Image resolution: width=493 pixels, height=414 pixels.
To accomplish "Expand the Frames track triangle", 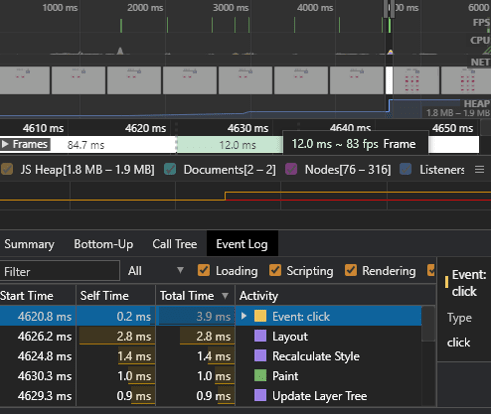I will tap(5, 144).
